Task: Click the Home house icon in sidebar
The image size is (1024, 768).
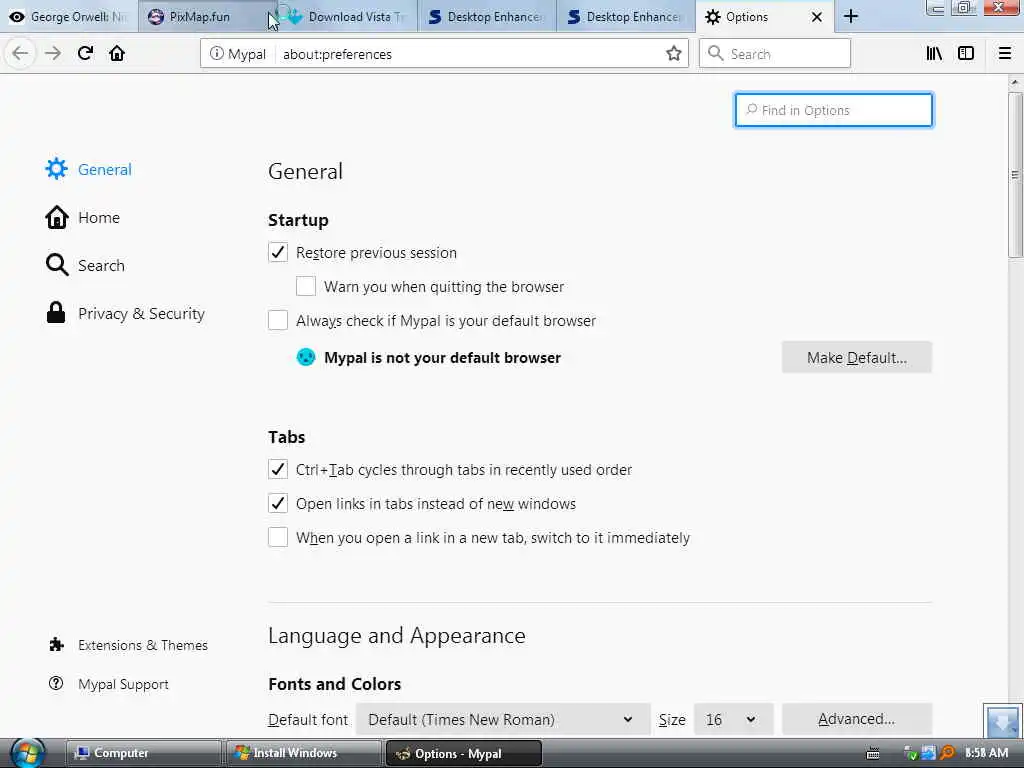Action: 57,217
